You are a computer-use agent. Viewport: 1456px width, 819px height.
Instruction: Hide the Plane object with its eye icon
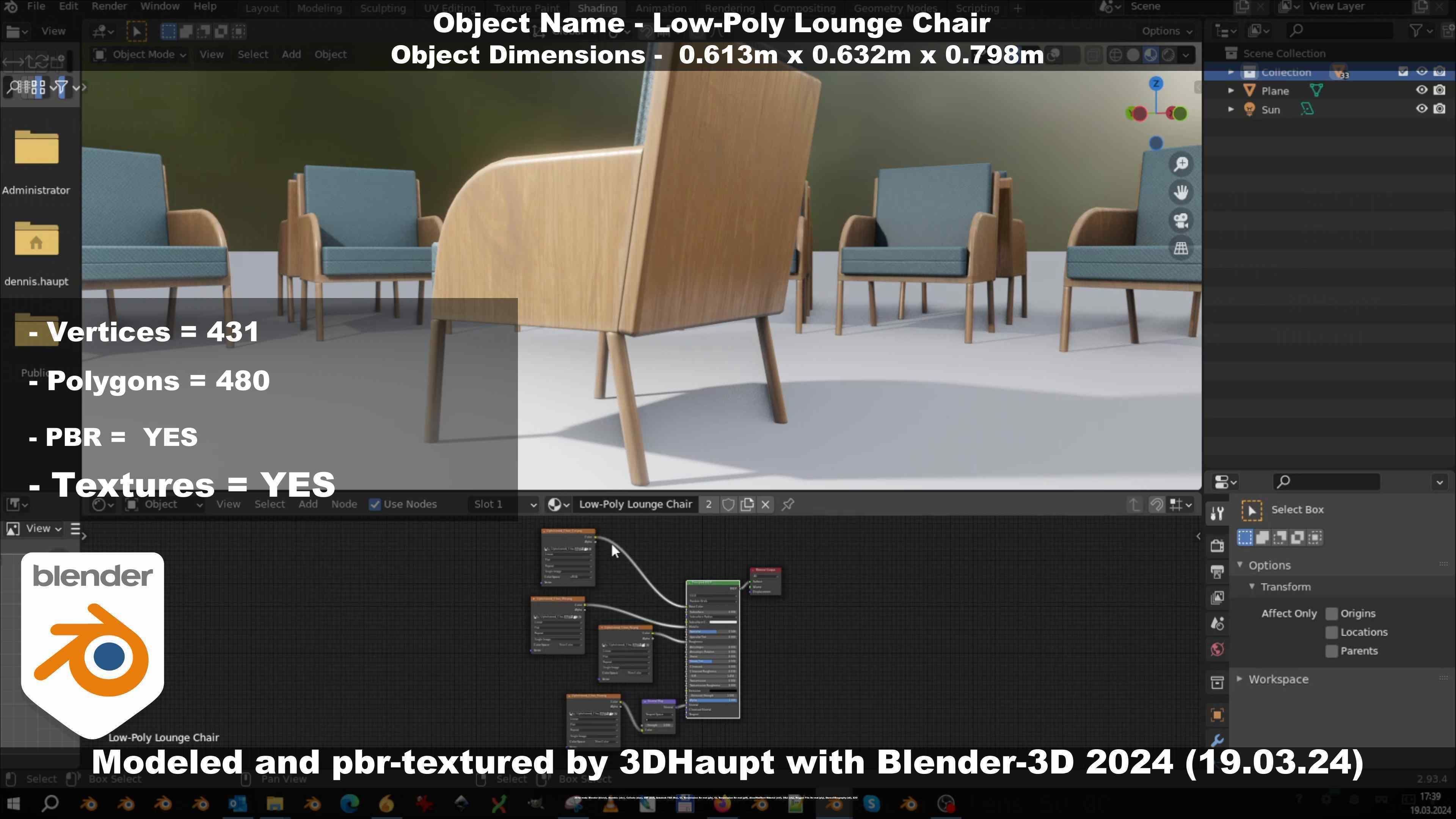point(1421,90)
